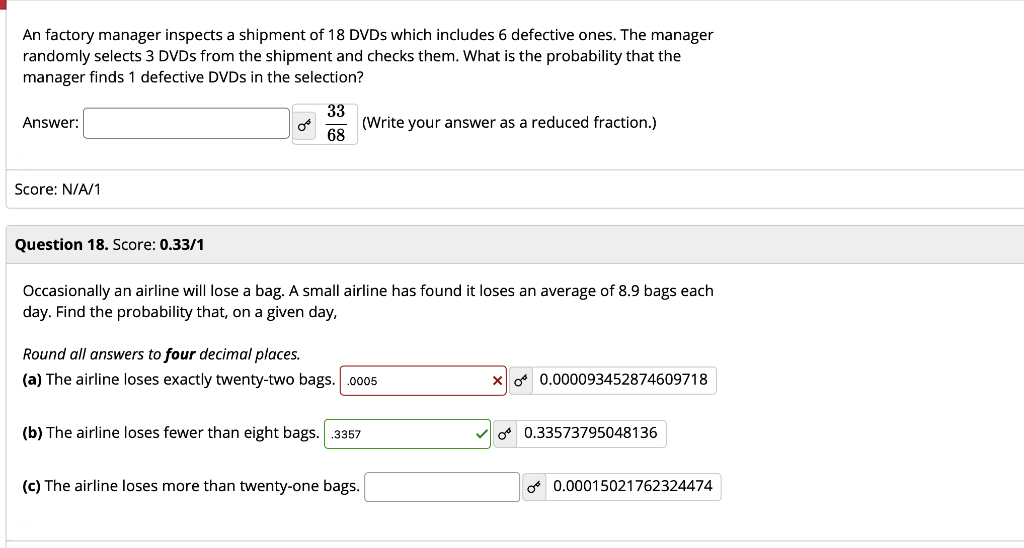1024x548 pixels.
Task: Click the 33/68 fraction answer key
Action: (336, 123)
